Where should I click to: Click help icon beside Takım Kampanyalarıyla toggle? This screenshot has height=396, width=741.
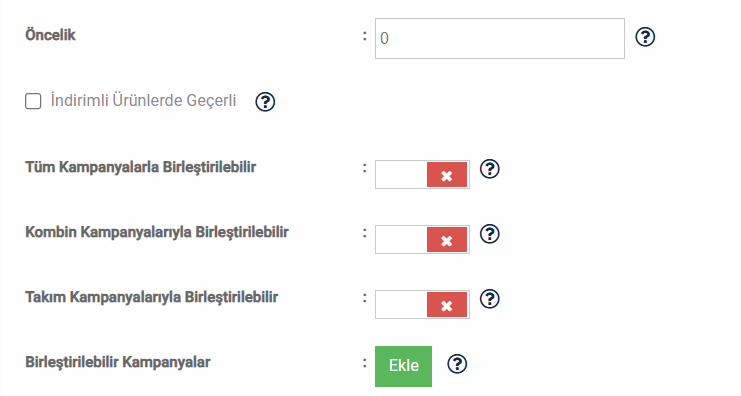pos(490,299)
